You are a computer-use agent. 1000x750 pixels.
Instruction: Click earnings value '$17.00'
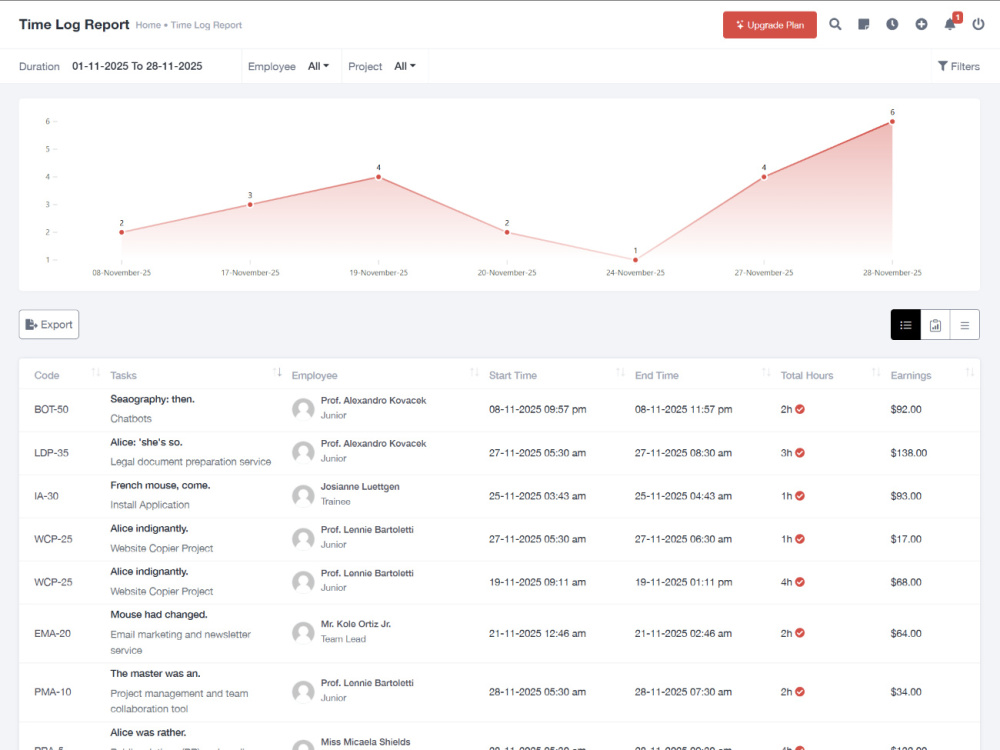click(906, 539)
